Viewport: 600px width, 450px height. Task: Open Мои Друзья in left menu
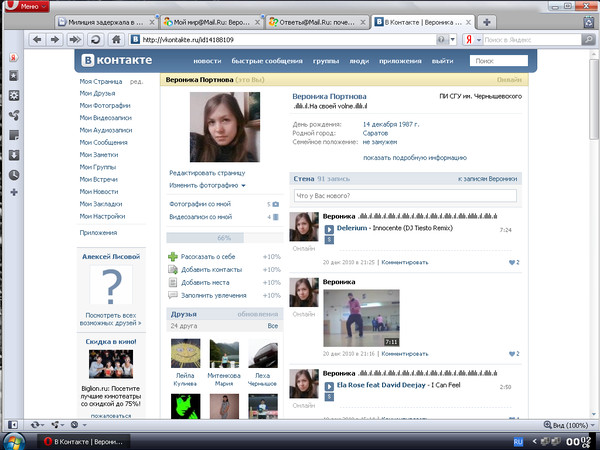[97, 93]
